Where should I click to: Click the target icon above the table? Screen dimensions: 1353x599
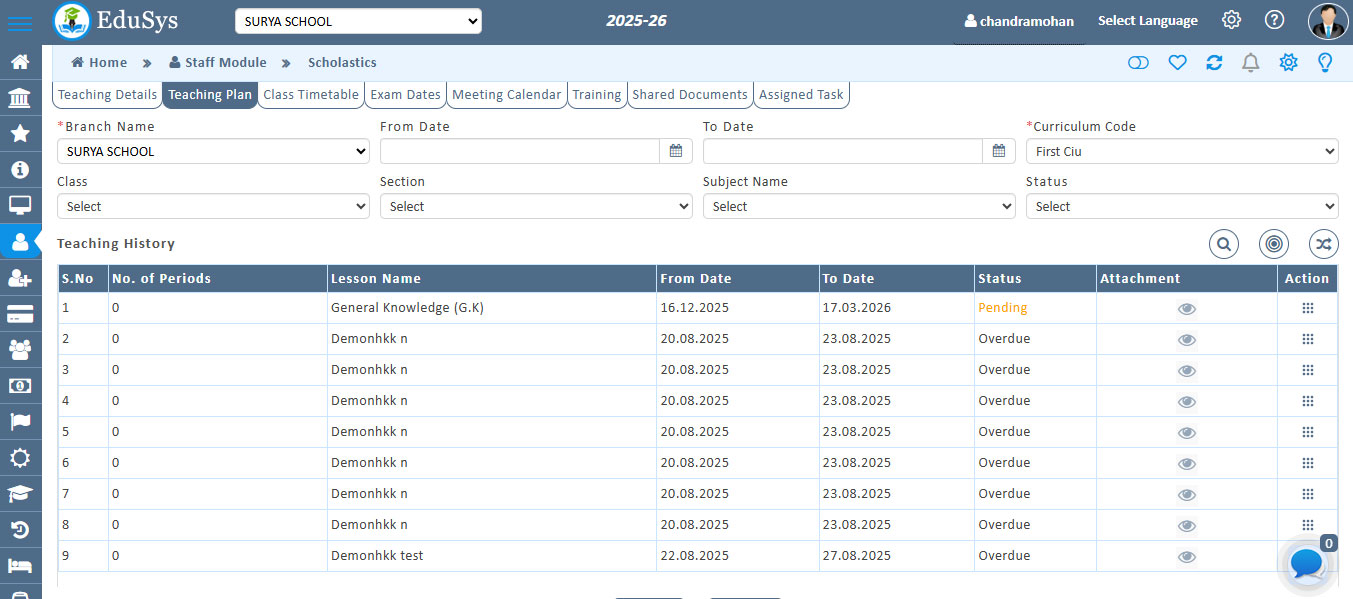pos(1273,243)
